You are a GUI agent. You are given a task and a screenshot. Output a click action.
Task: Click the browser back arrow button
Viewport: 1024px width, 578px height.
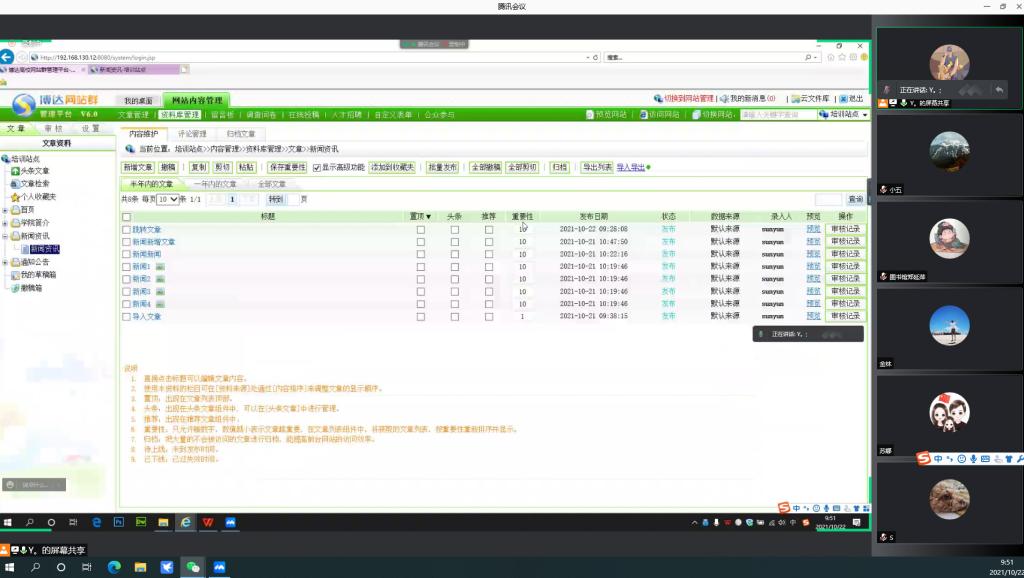(7, 57)
